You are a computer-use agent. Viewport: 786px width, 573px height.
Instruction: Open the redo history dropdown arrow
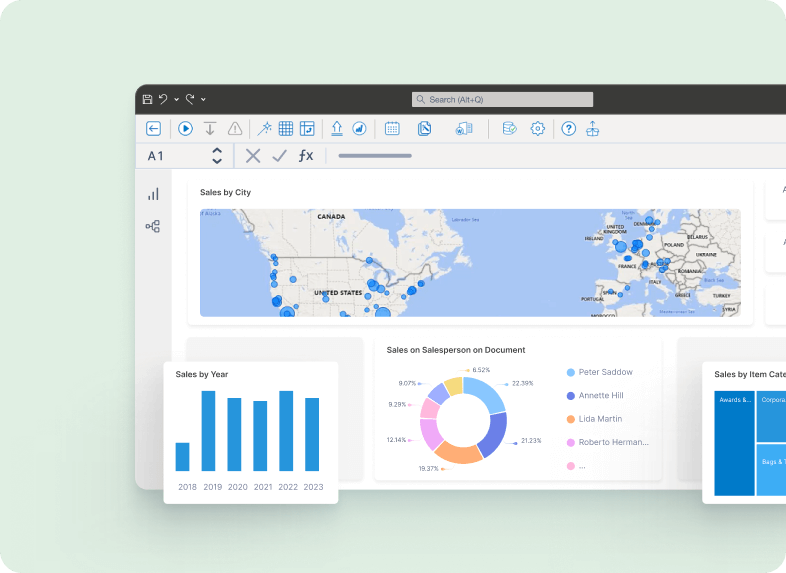[x=203, y=100]
